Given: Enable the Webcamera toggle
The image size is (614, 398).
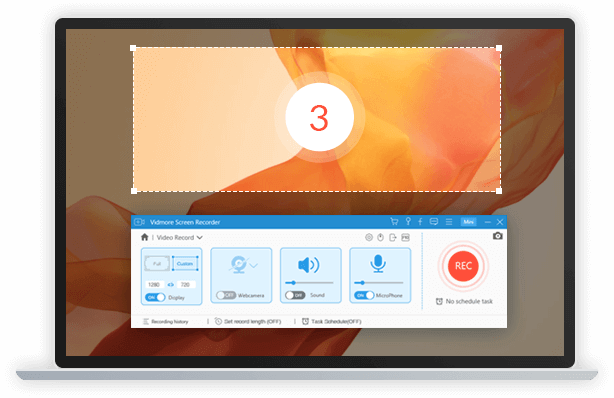Looking at the screenshot, I should tap(226, 295).
